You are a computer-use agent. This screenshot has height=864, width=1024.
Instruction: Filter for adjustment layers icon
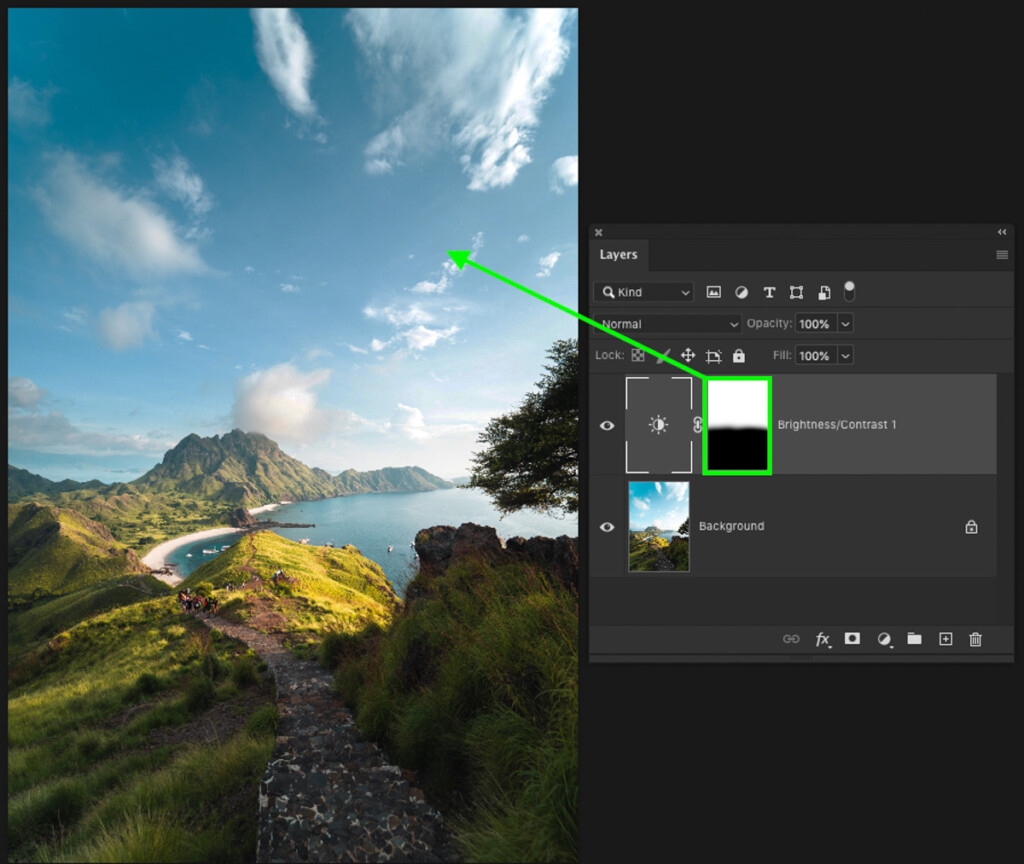(x=741, y=292)
